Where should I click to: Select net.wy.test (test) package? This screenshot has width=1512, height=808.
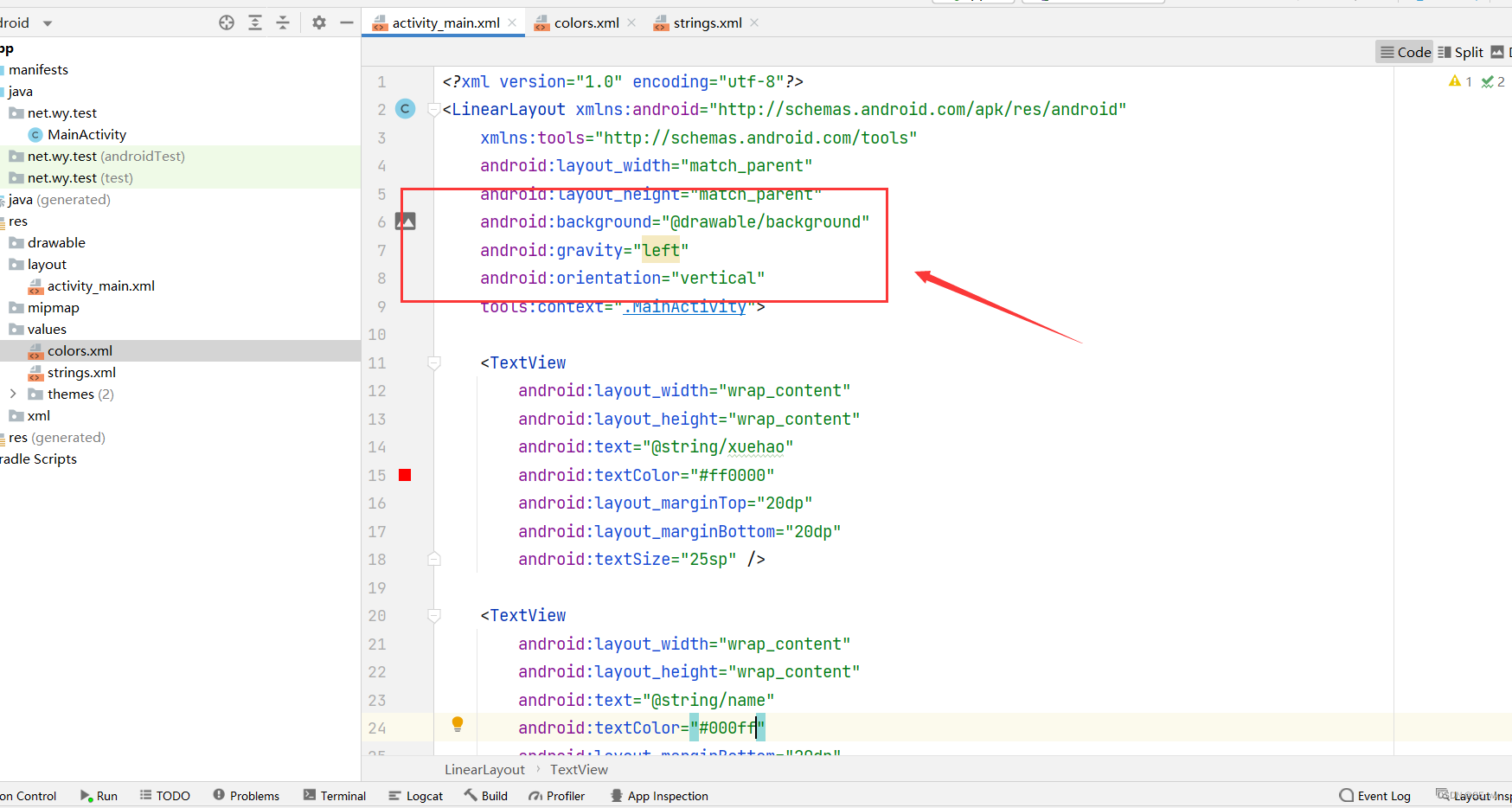coord(80,178)
